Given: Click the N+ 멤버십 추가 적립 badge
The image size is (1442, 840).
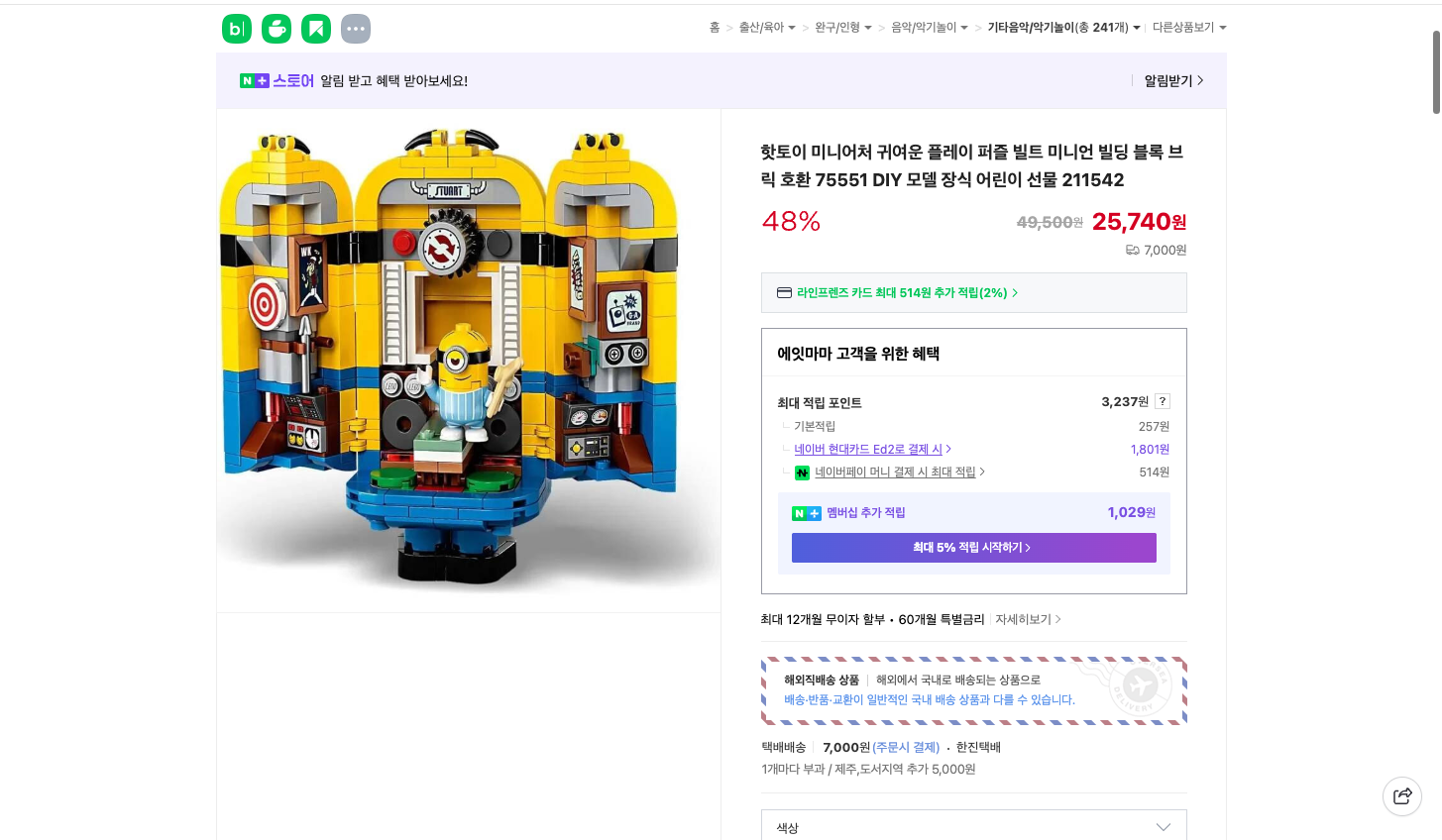Looking at the screenshot, I should (x=805, y=512).
